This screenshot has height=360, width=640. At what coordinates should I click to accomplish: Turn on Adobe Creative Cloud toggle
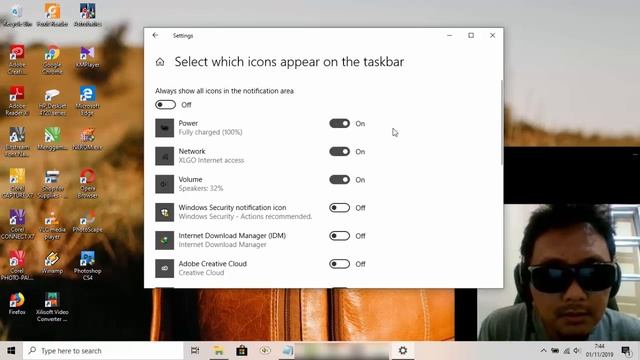(x=340, y=264)
